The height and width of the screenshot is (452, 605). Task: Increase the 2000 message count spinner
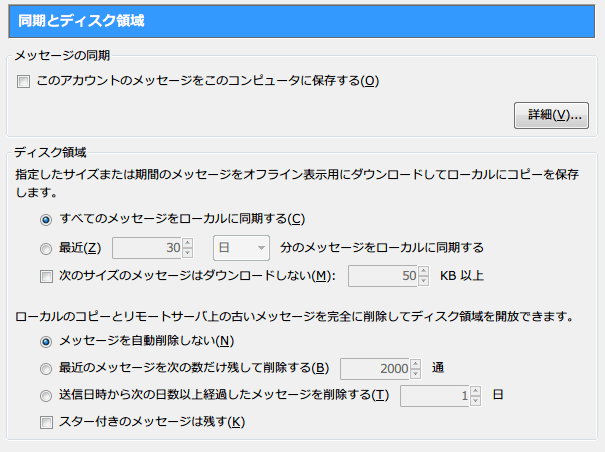416,363
